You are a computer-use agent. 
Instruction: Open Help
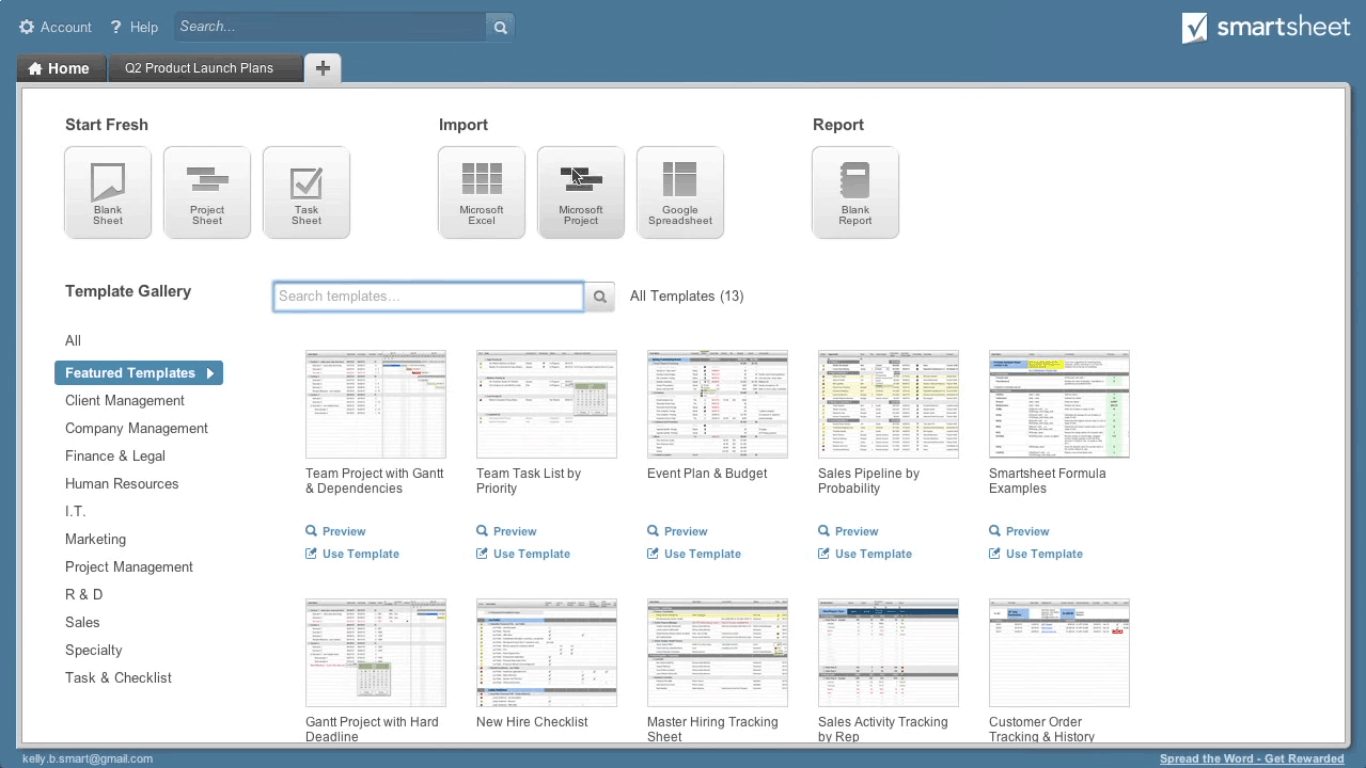(x=133, y=27)
